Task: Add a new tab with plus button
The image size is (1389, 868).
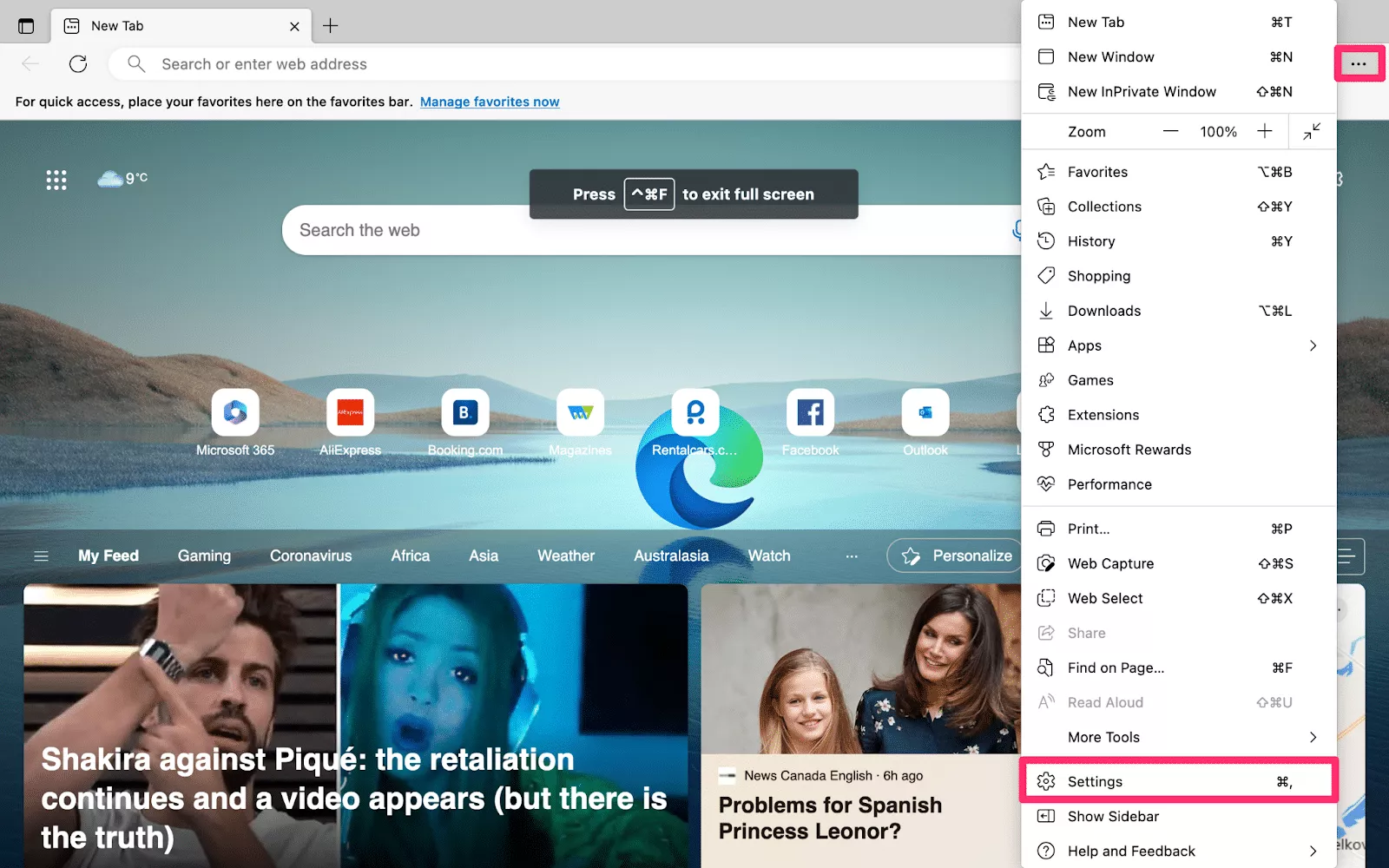Action: pyautogui.click(x=331, y=25)
